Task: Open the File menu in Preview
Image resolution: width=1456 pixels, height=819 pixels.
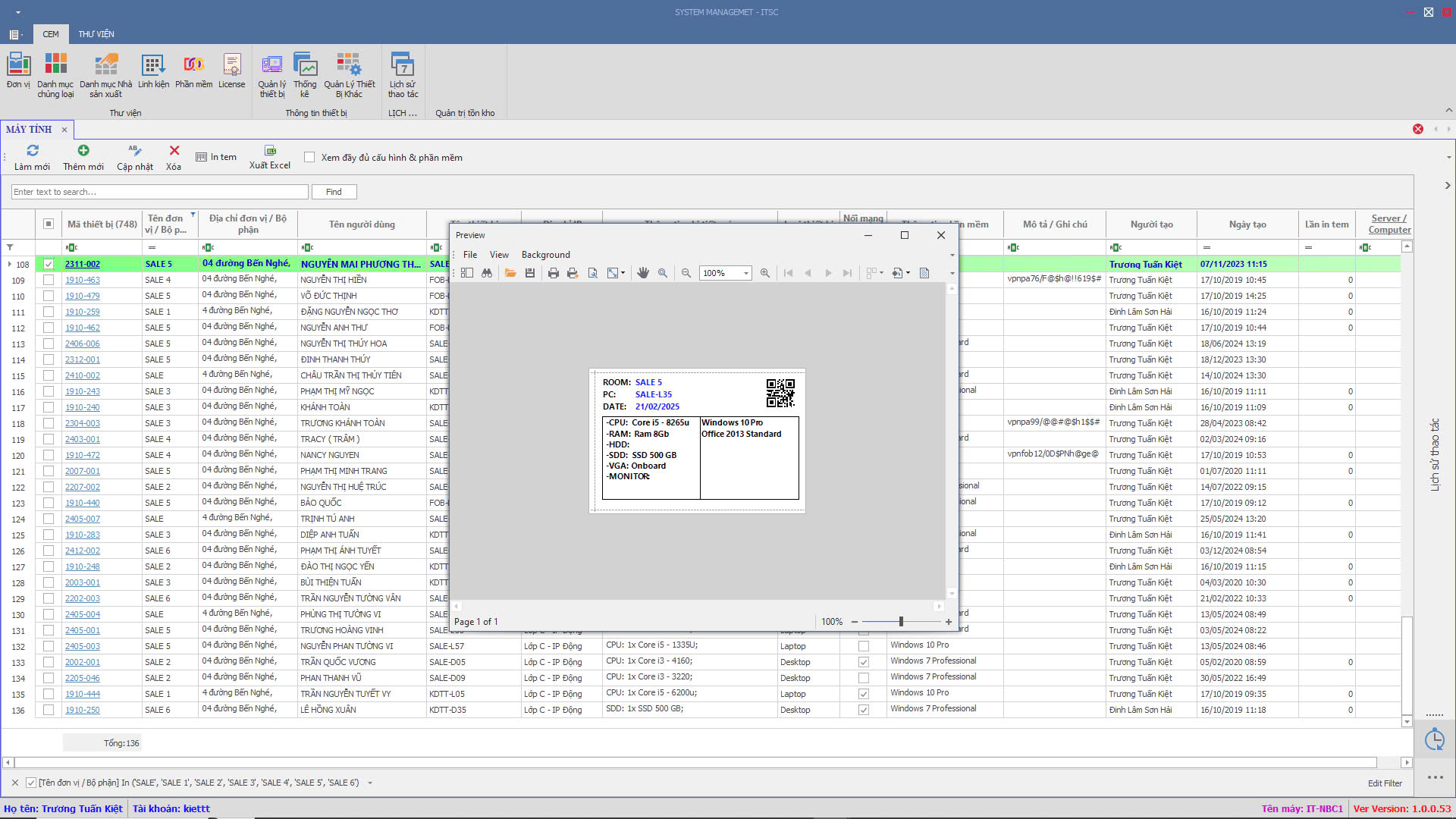Action: click(470, 255)
